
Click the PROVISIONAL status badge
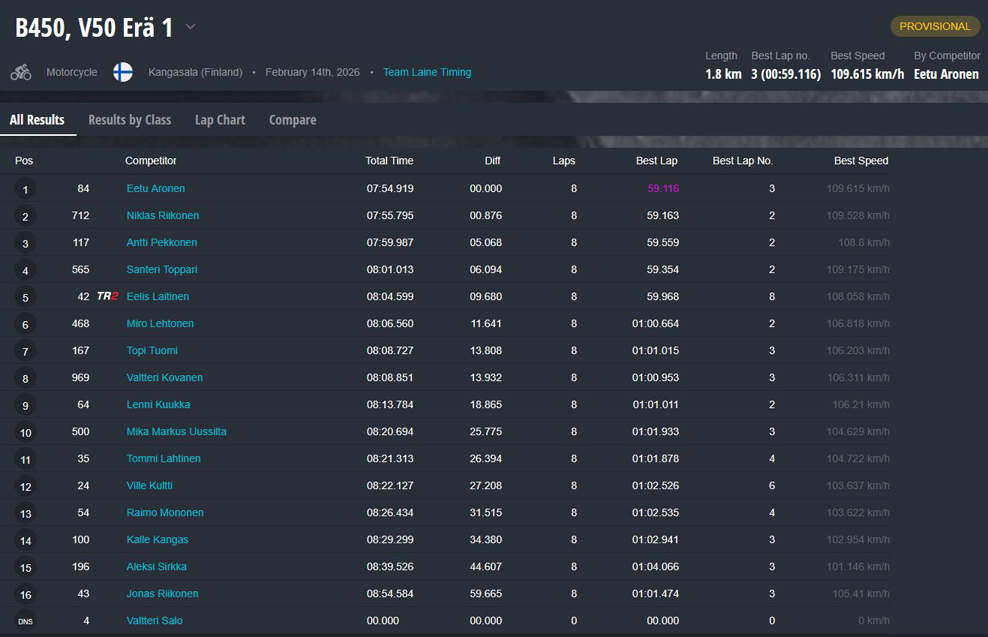[x=934, y=26]
